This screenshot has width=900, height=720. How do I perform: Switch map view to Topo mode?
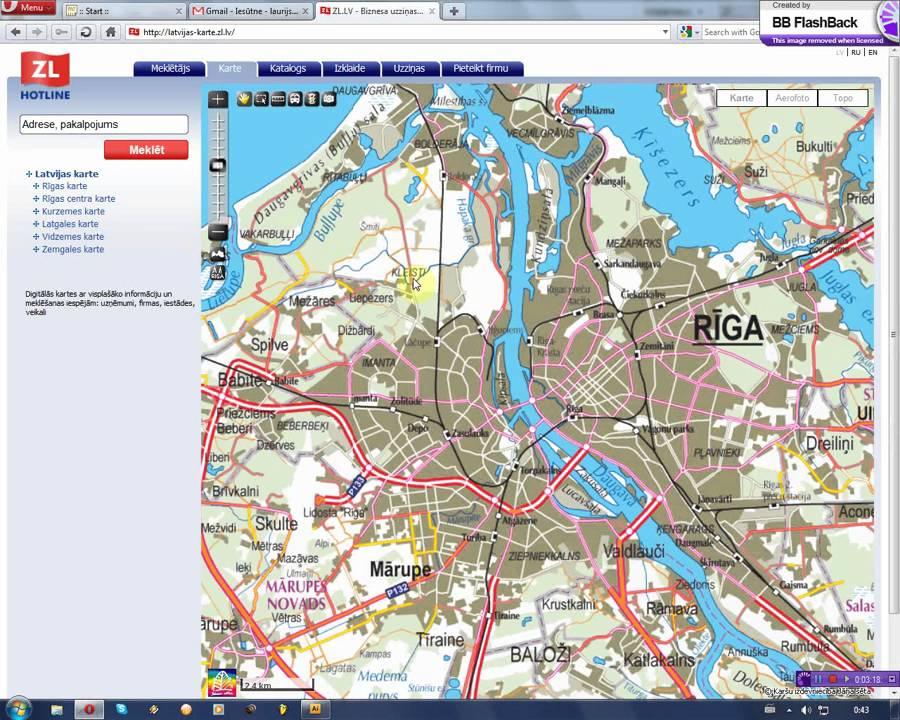point(843,98)
